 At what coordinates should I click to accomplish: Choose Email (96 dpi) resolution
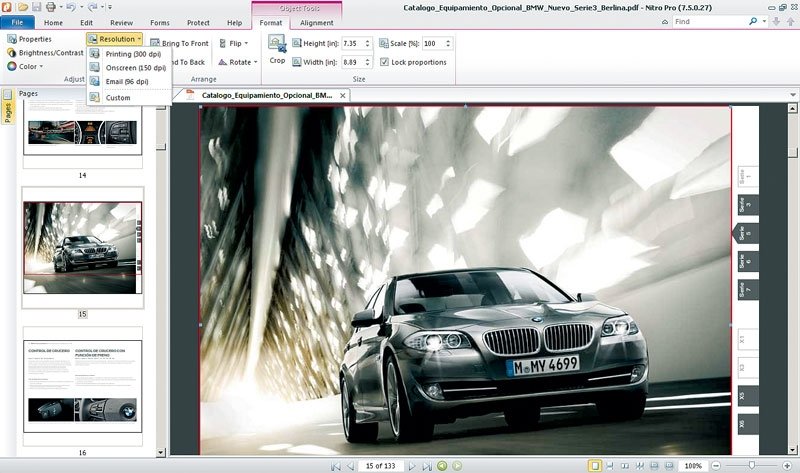pos(129,81)
